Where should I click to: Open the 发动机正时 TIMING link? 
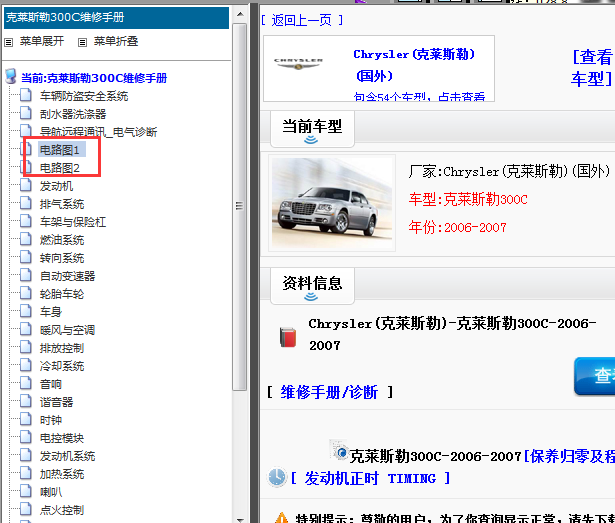click(x=370, y=478)
